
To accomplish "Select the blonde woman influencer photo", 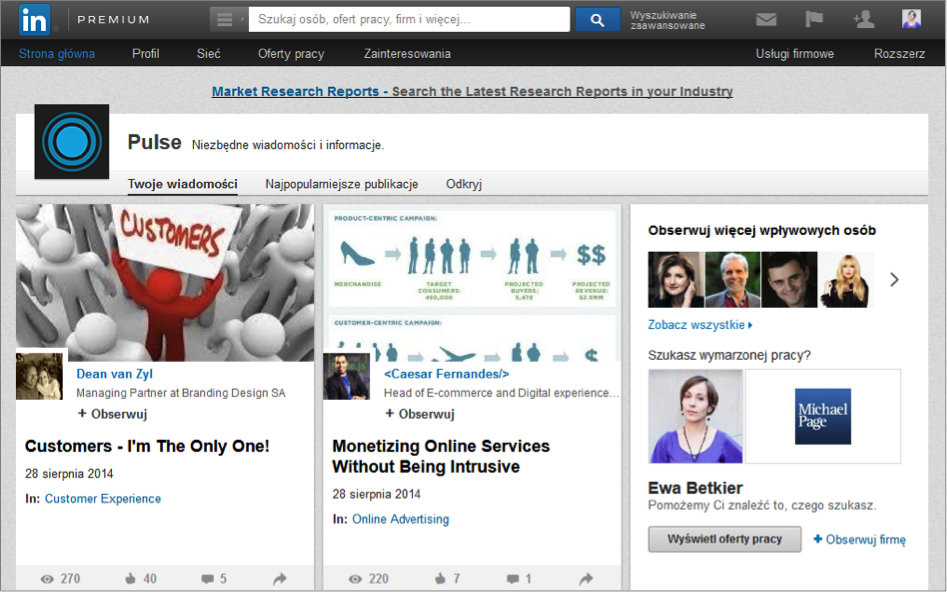I will pos(846,280).
